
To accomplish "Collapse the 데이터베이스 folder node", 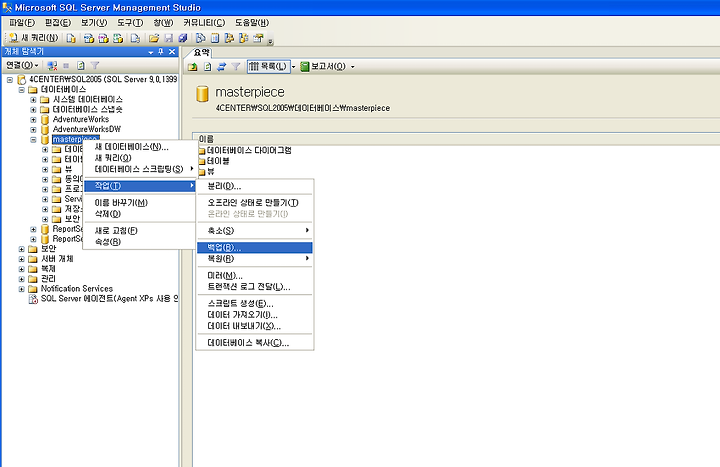I will 22,90.
